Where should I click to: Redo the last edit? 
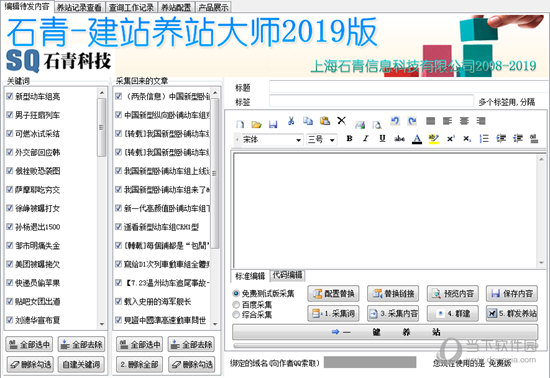[412, 121]
